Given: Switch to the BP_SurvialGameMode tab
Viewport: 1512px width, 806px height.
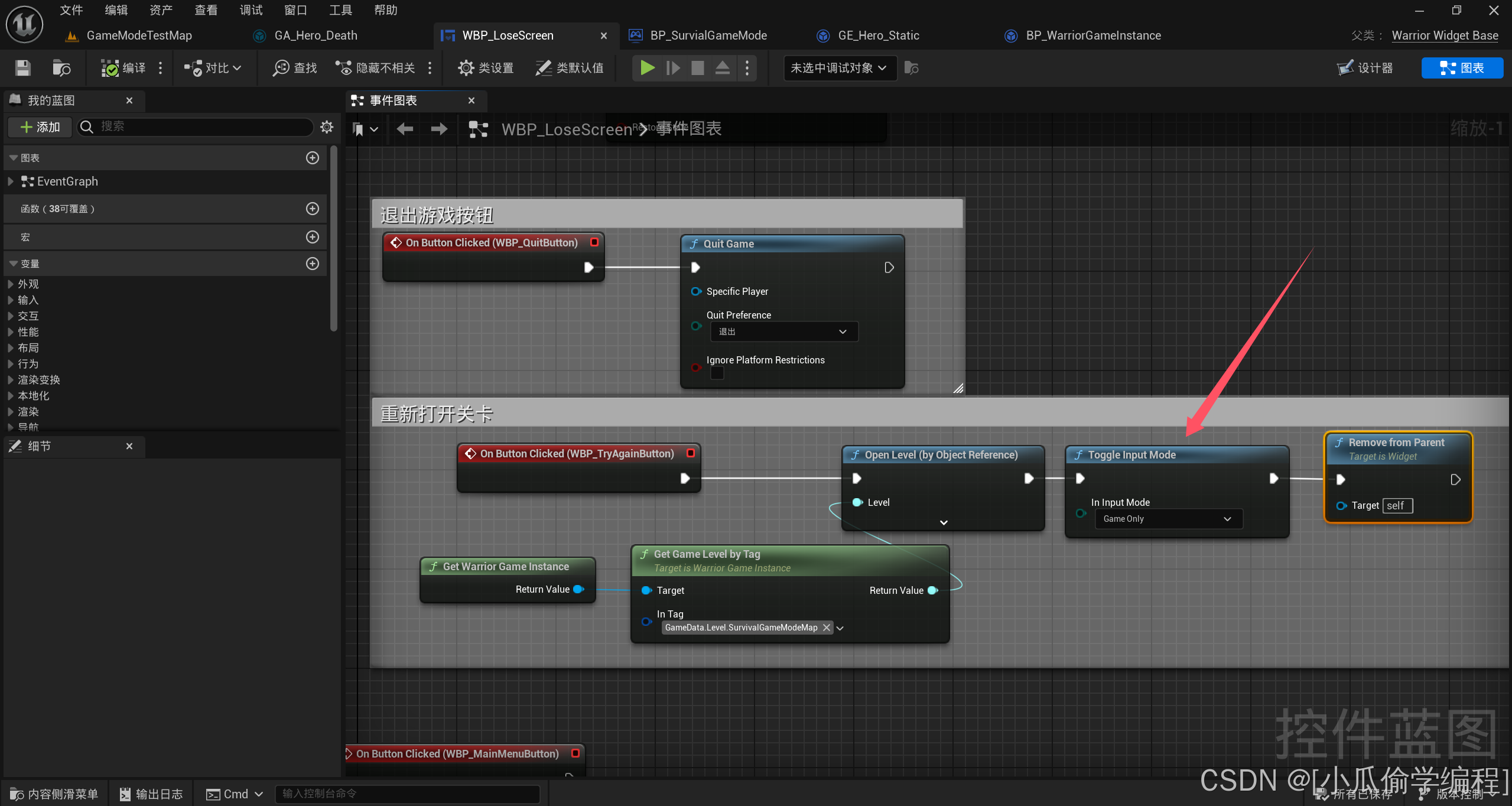Looking at the screenshot, I should pyautogui.click(x=708, y=35).
